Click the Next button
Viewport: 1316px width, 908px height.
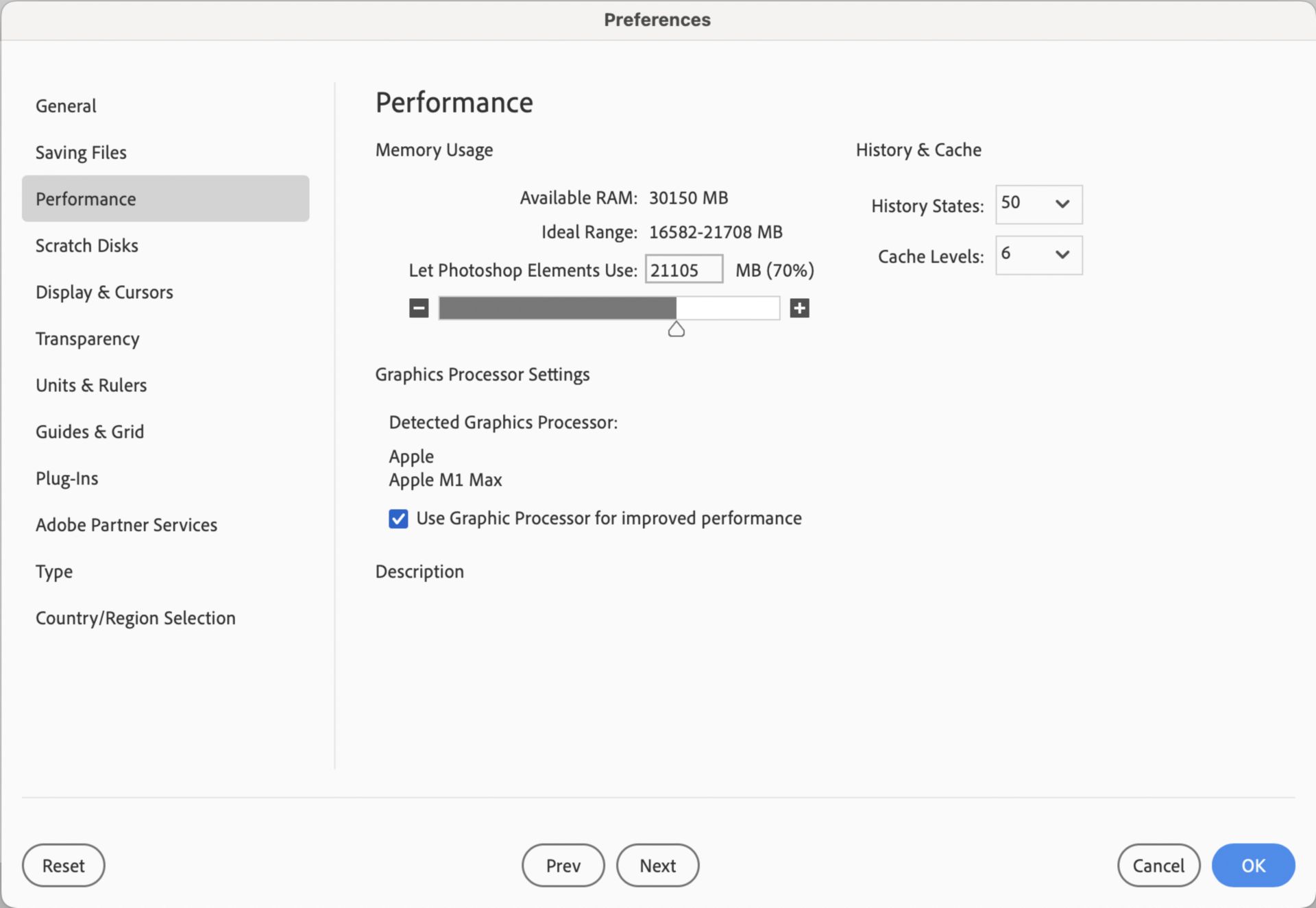(x=658, y=866)
